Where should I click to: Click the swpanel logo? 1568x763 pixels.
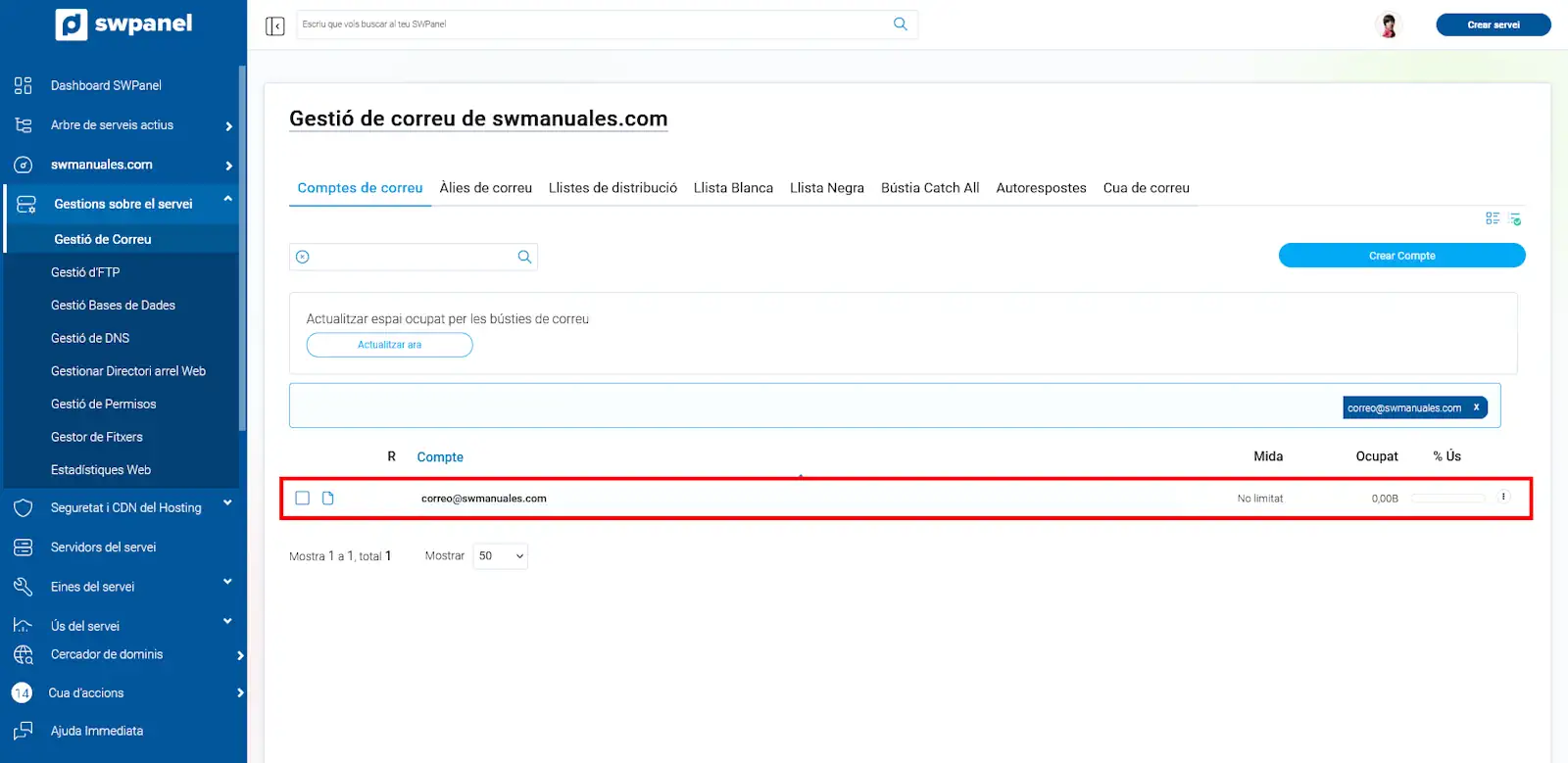(123, 24)
